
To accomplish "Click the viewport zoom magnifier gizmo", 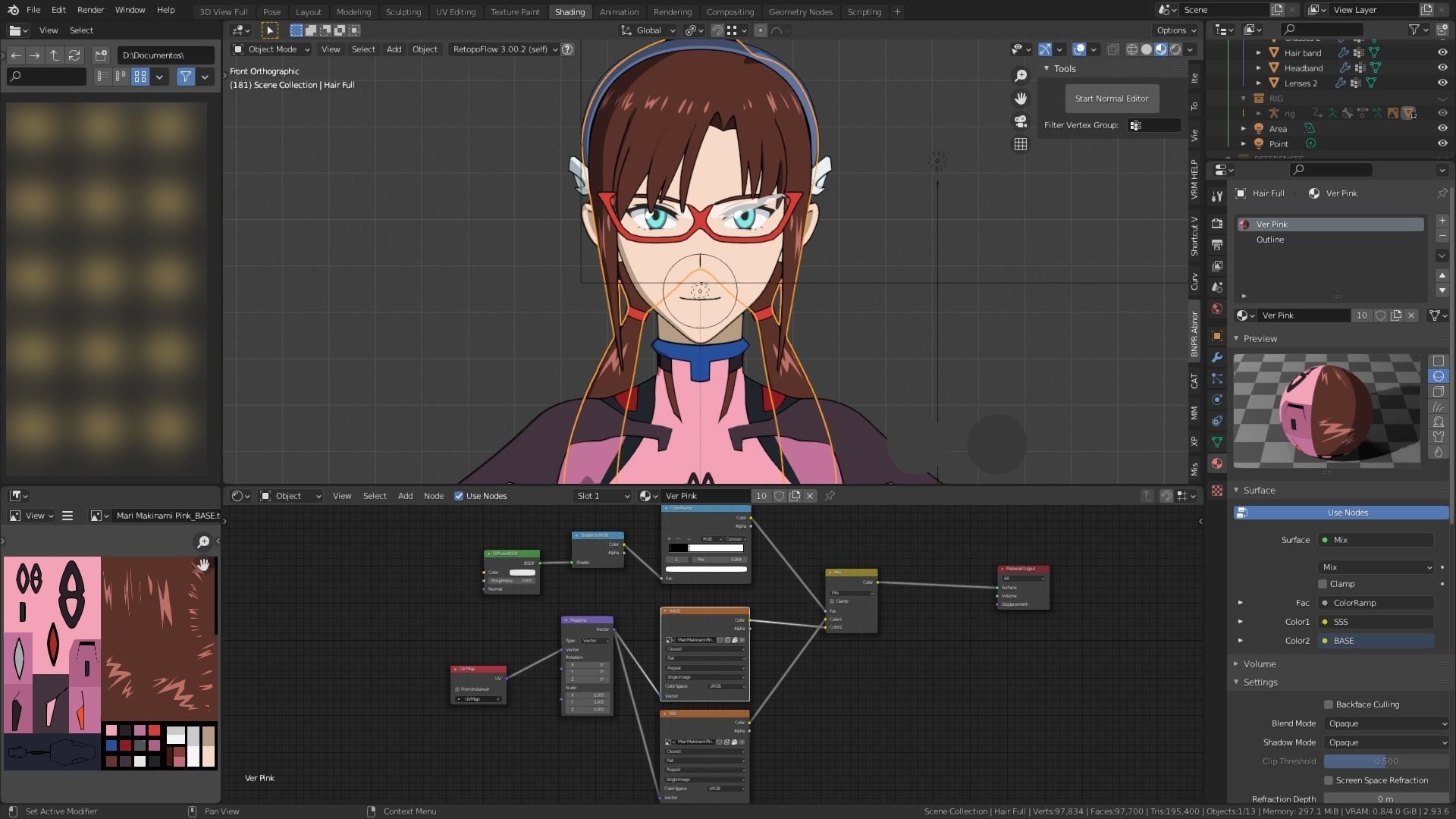I will (1021, 76).
